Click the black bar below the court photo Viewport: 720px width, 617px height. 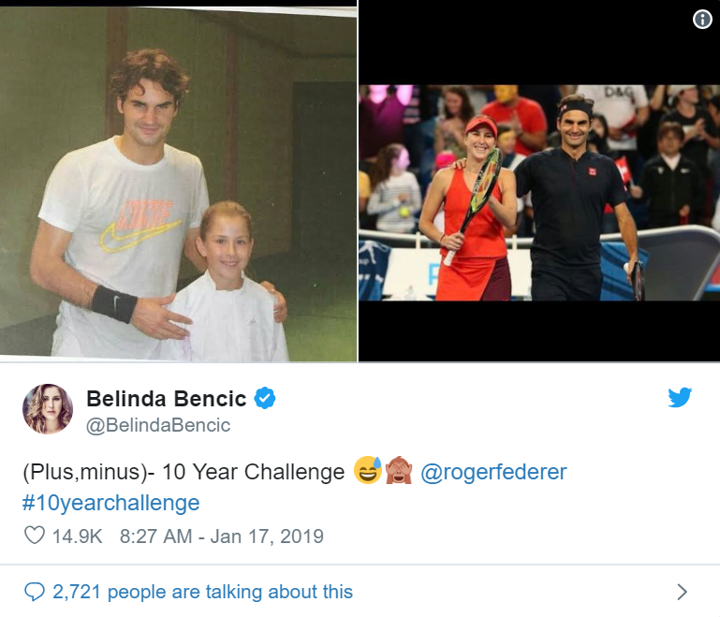click(x=539, y=330)
